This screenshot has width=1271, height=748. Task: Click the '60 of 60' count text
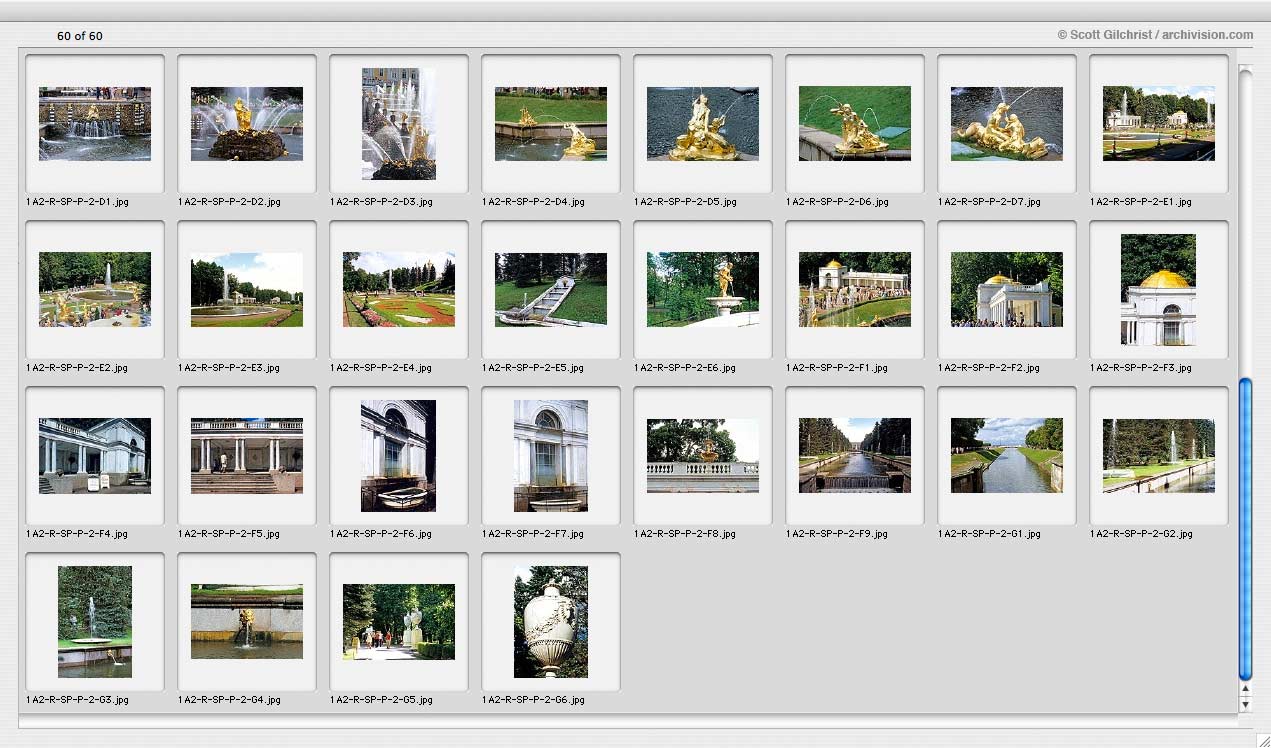pyautogui.click(x=80, y=36)
